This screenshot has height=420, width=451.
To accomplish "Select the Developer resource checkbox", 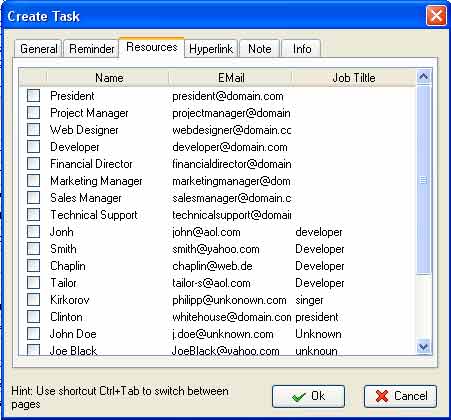I will pyautogui.click(x=33, y=146).
